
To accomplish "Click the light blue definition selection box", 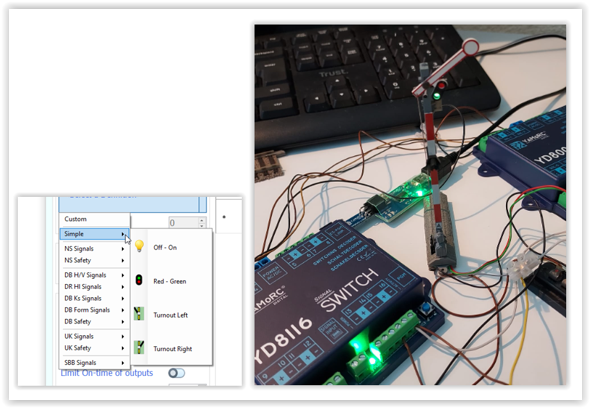I will click(x=133, y=204).
